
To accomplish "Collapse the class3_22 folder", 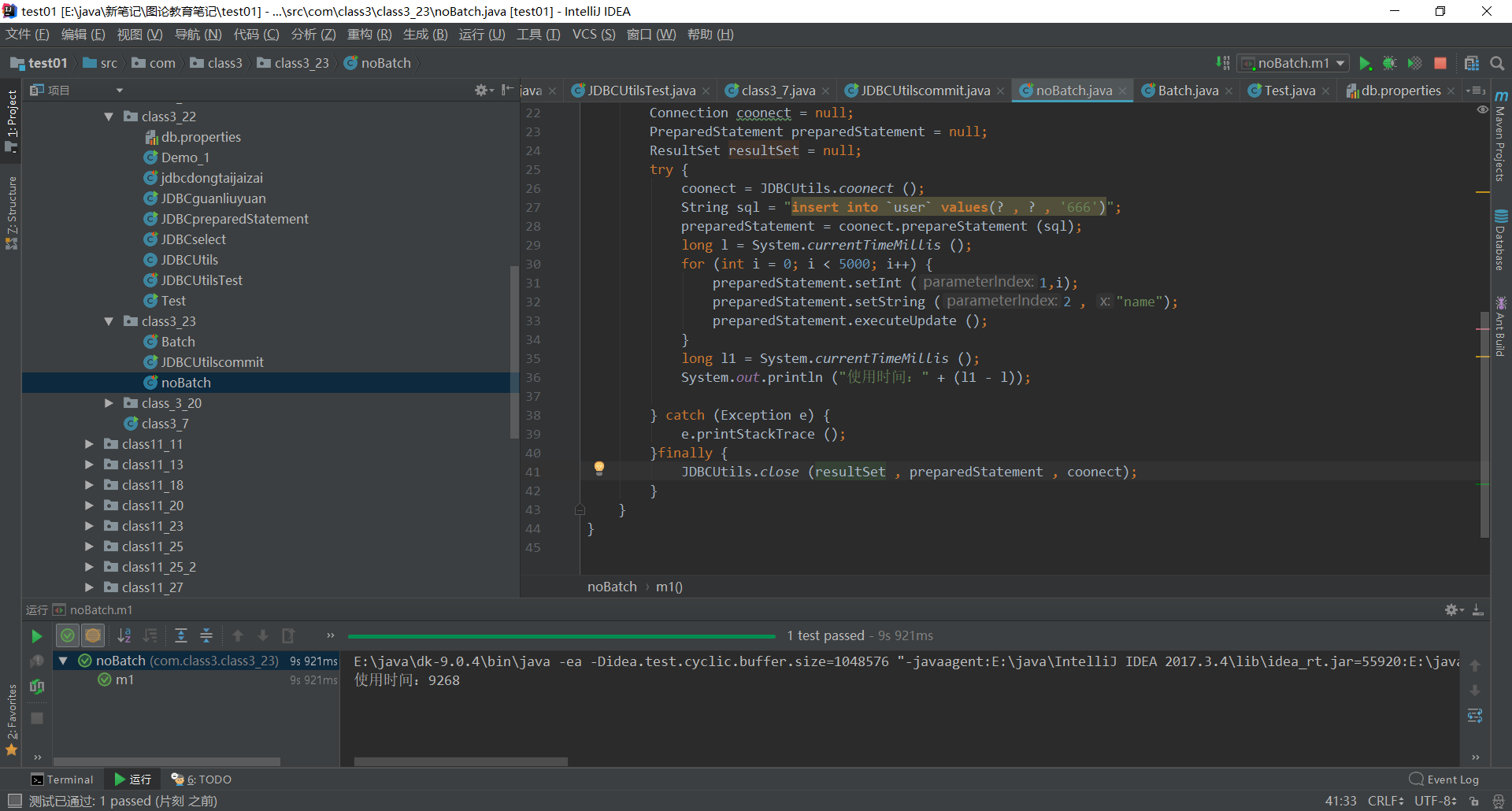I will point(109,117).
